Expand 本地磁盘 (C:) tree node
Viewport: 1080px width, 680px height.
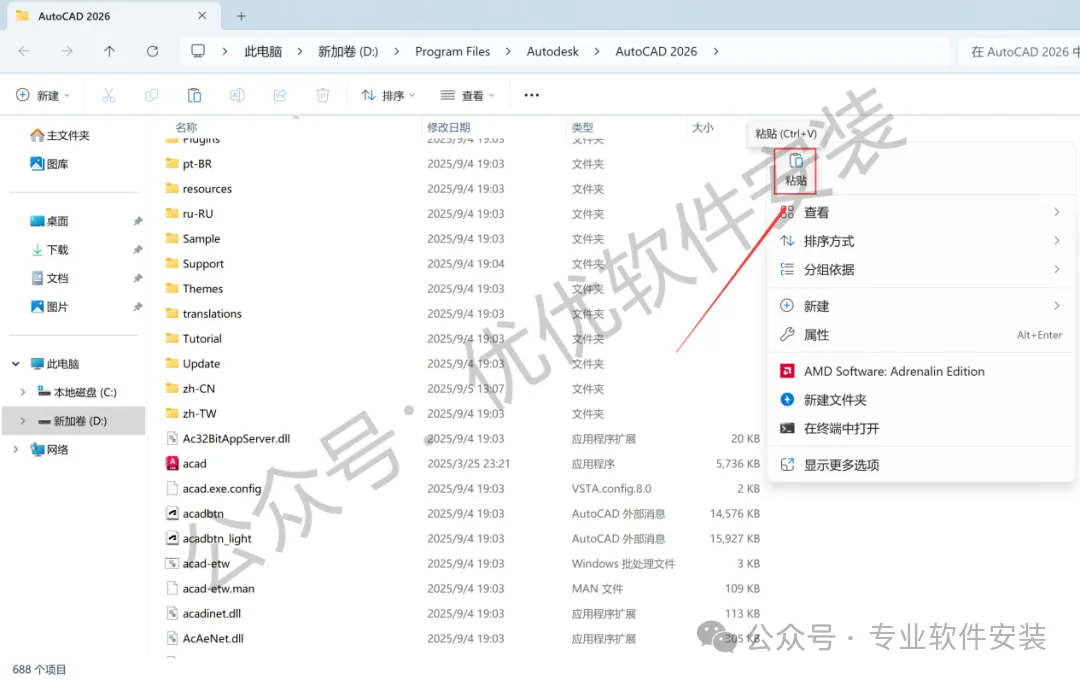coord(23,392)
